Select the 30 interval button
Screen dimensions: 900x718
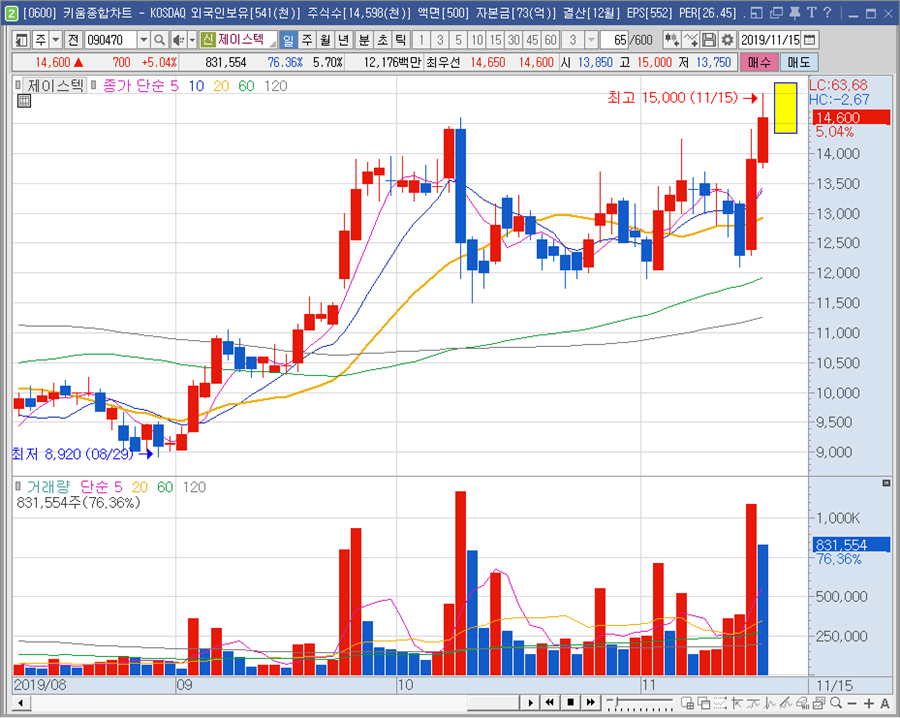point(514,40)
